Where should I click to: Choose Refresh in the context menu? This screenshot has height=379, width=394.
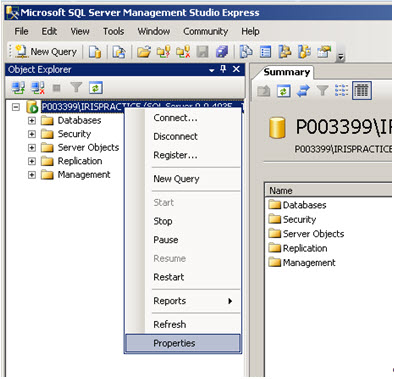(183, 324)
